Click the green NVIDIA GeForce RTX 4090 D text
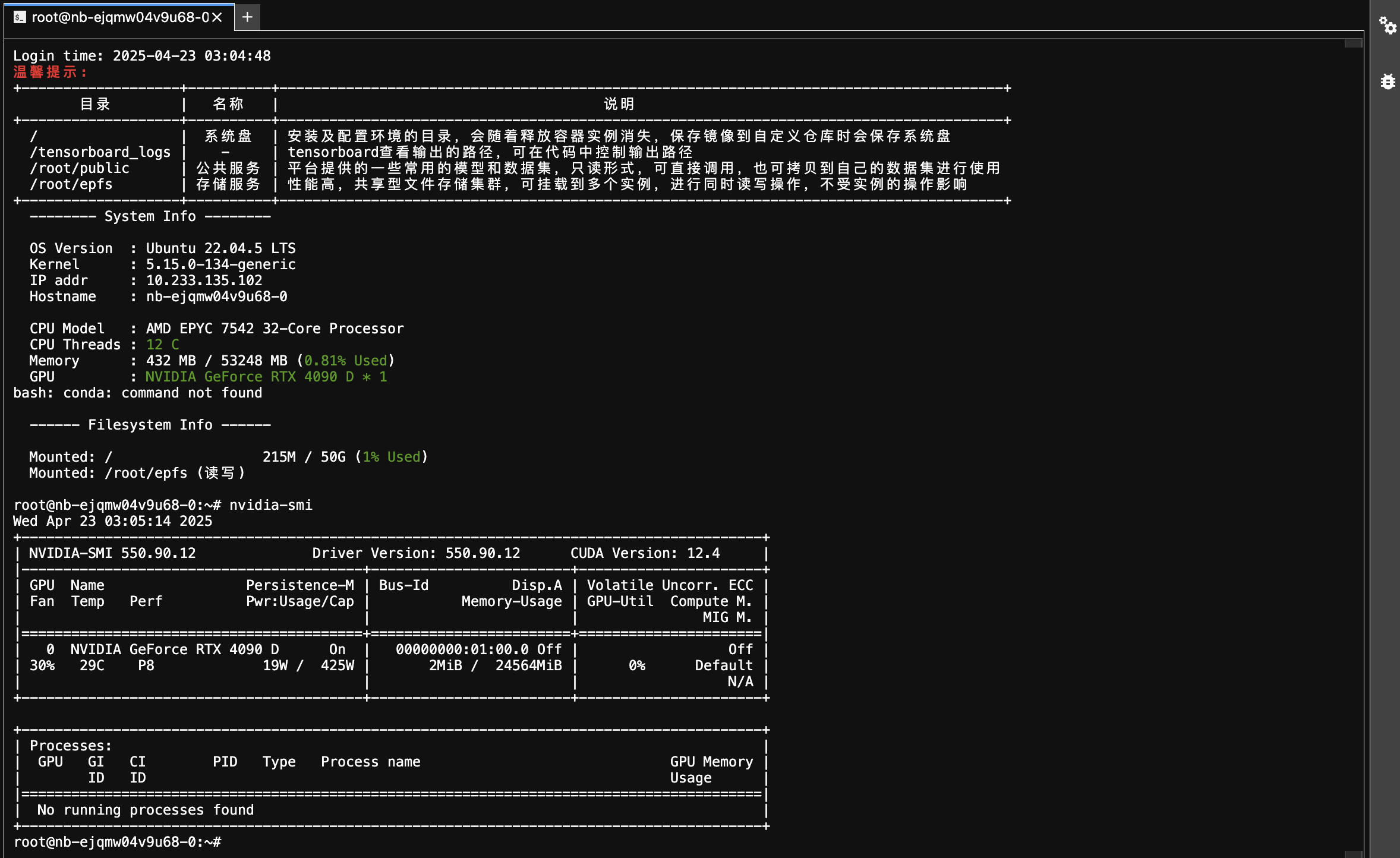The height and width of the screenshot is (858, 1400). 250,377
